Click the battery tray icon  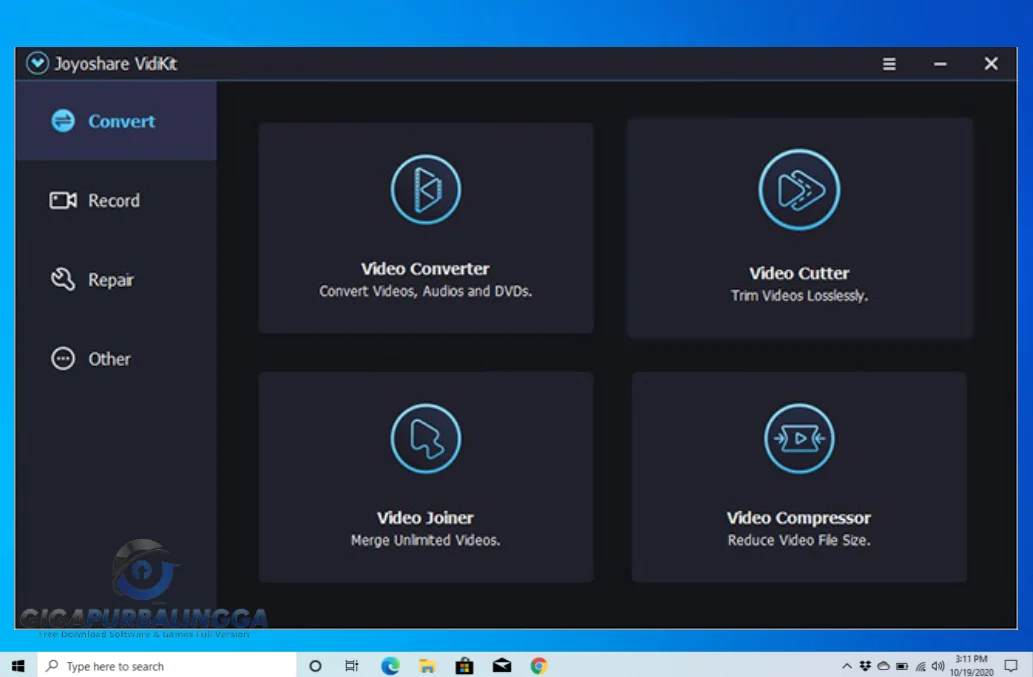[902, 666]
